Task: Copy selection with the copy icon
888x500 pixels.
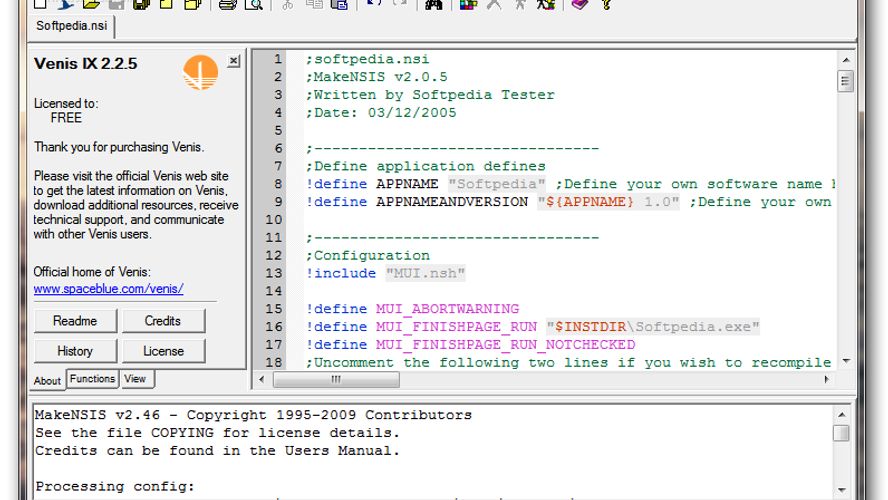Action: click(x=313, y=5)
